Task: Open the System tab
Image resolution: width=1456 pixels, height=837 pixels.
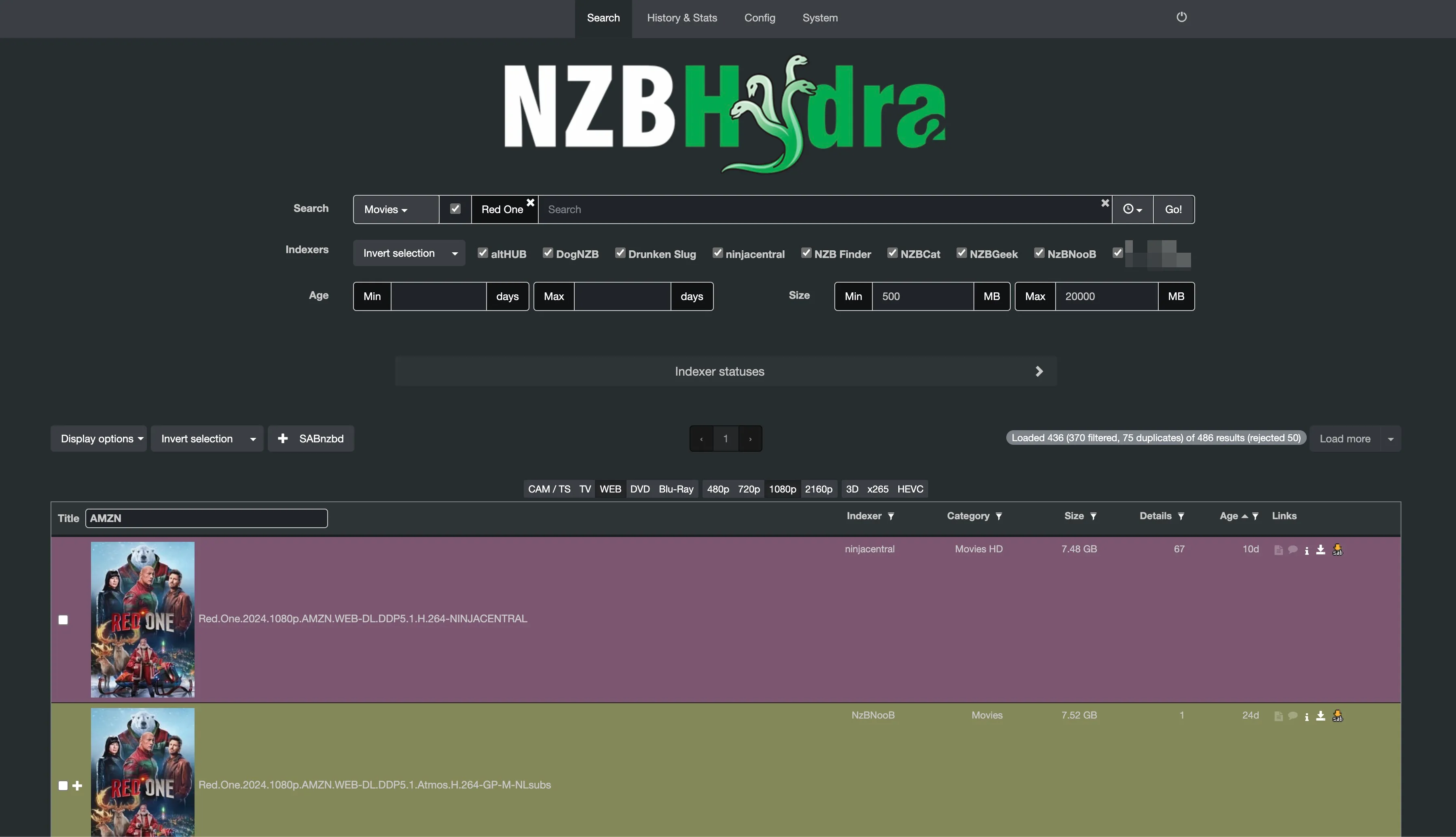Action: pyautogui.click(x=820, y=18)
